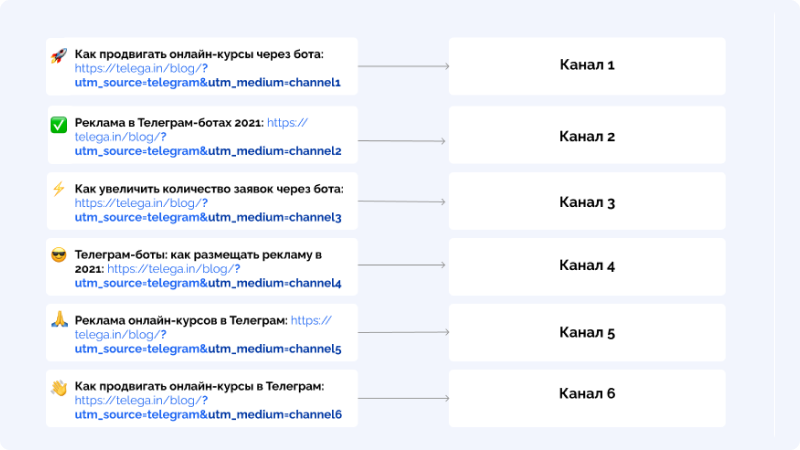Select the Канал 5 box
Viewport: 800px width, 450px height.
(x=587, y=333)
